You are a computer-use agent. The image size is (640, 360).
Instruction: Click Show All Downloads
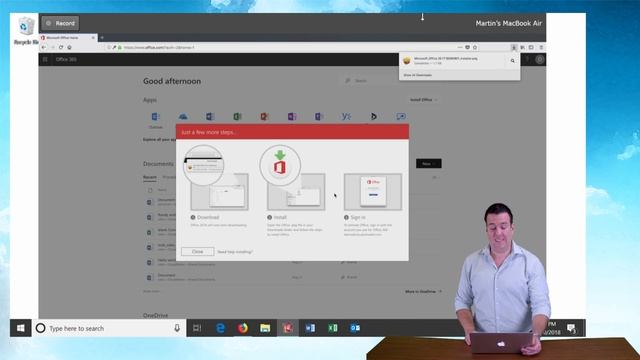418,75
